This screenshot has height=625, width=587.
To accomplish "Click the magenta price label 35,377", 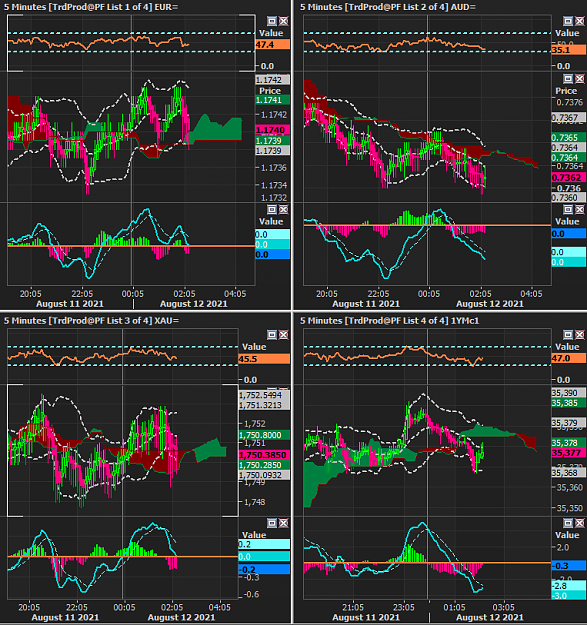I will (x=569, y=453).
